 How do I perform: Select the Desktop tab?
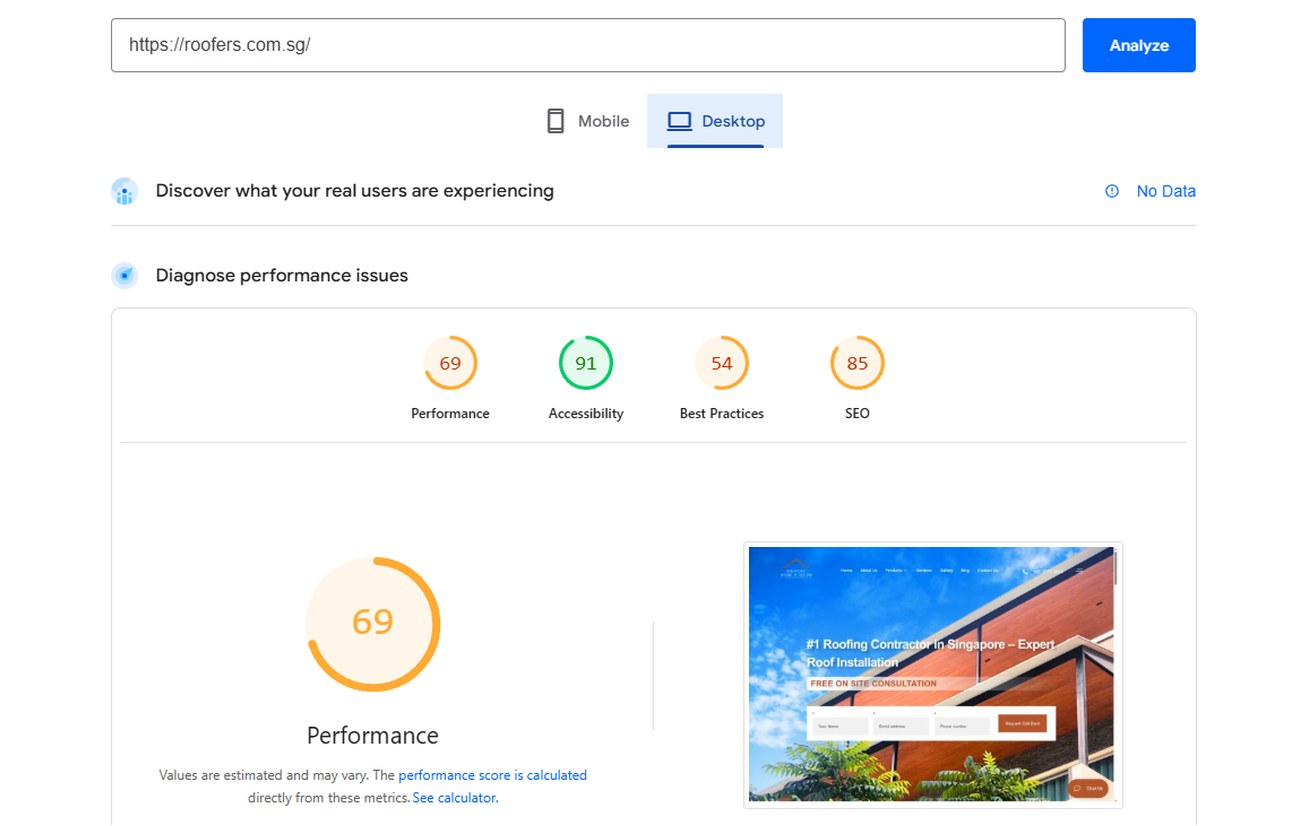tap(715, 121)
